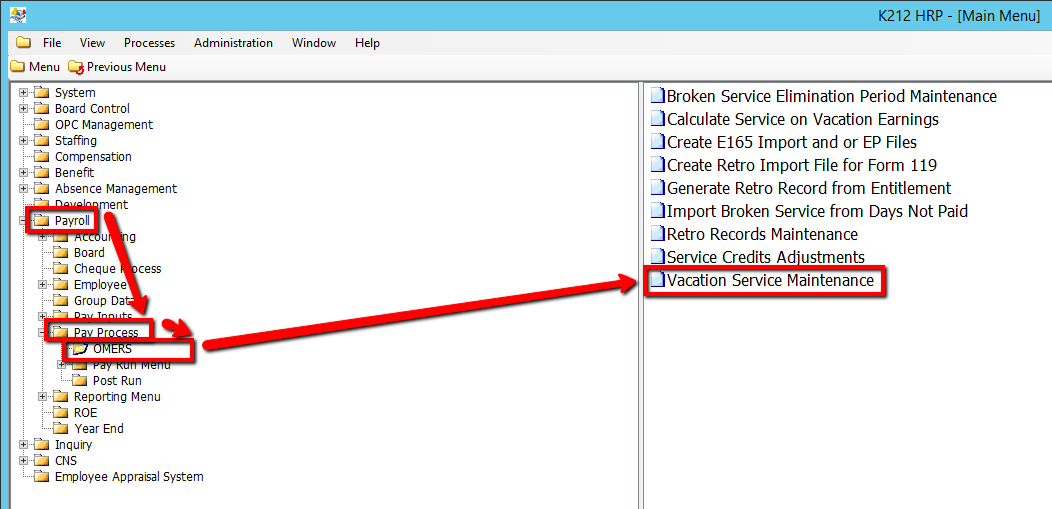The image size is (1052, 509).
Task: Click the OPC Management folder icon
Action: coord(41,125)
